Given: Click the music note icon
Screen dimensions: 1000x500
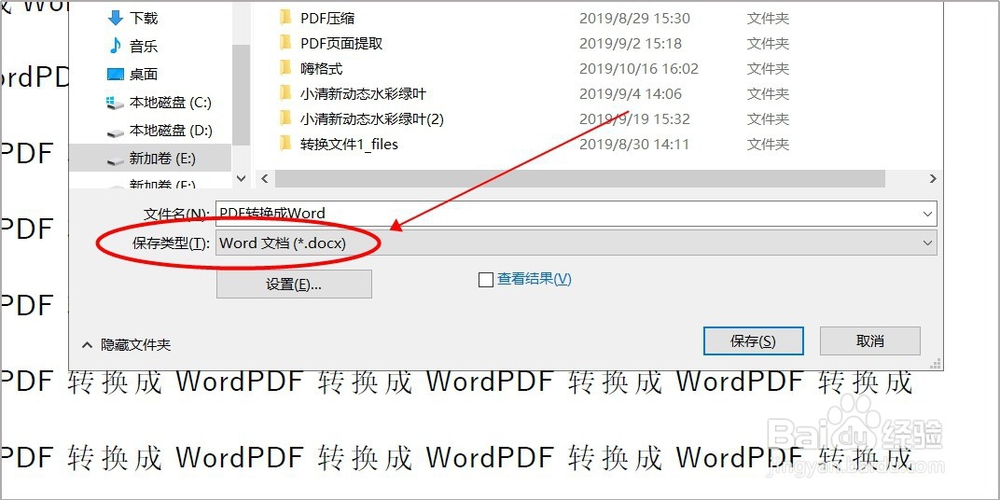Looking at the screenshot, I should click(115, 46).
